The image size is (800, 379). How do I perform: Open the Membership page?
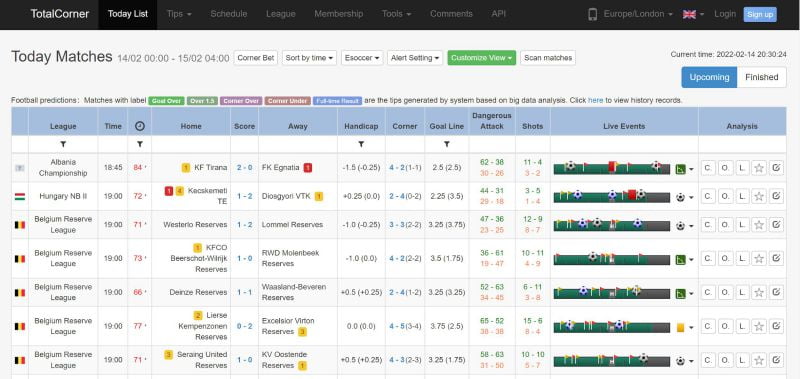point(339,14)
